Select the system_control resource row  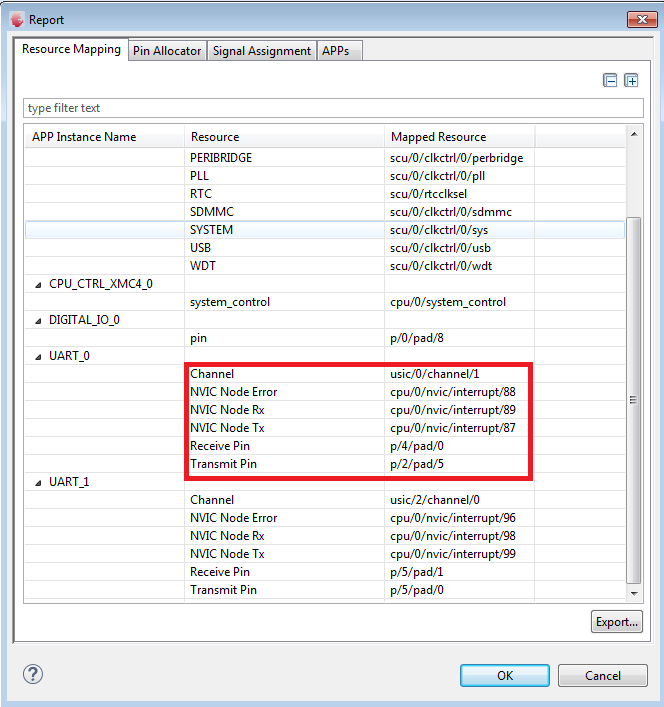click(x=325, y=302)
